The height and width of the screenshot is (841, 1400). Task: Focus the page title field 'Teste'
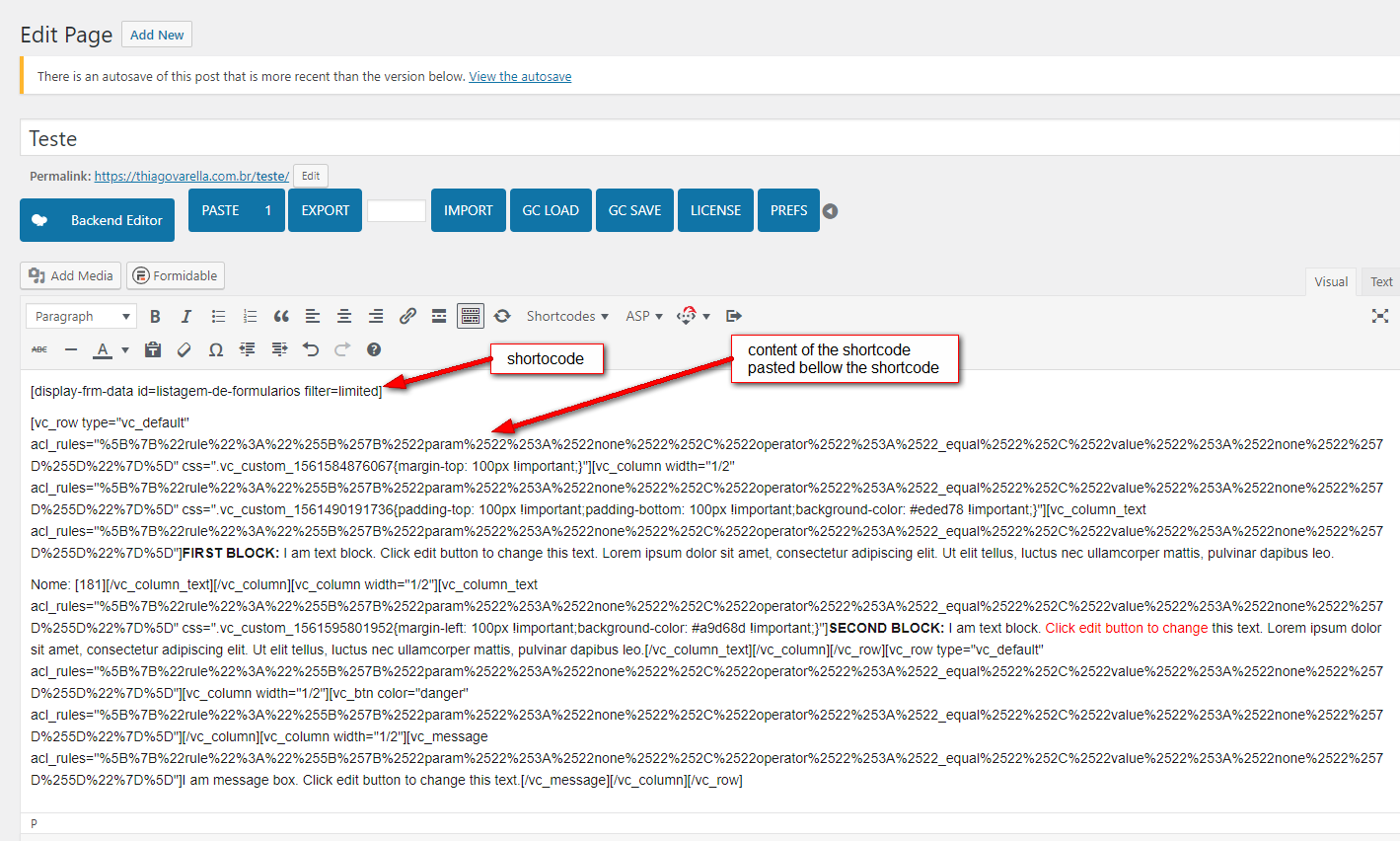point(709,138)
